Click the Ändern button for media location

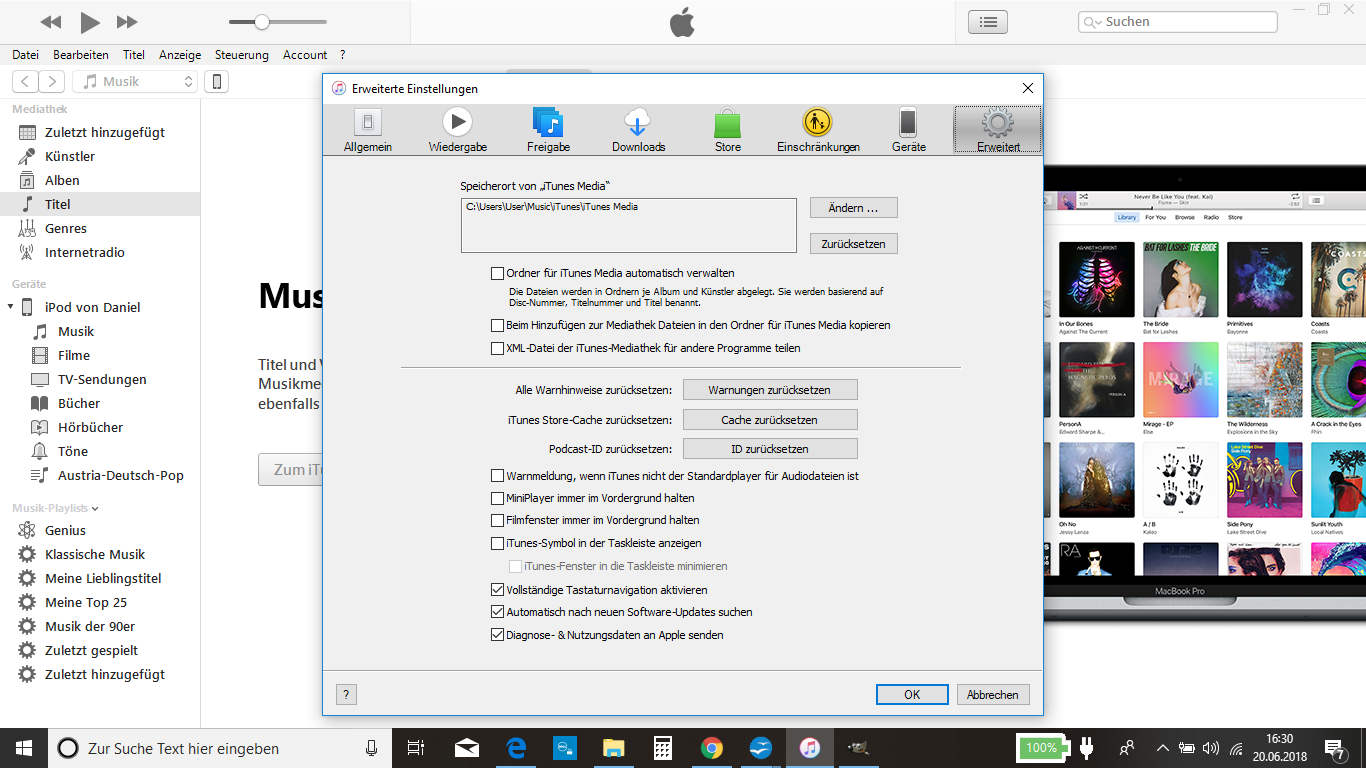click(853, 208)
